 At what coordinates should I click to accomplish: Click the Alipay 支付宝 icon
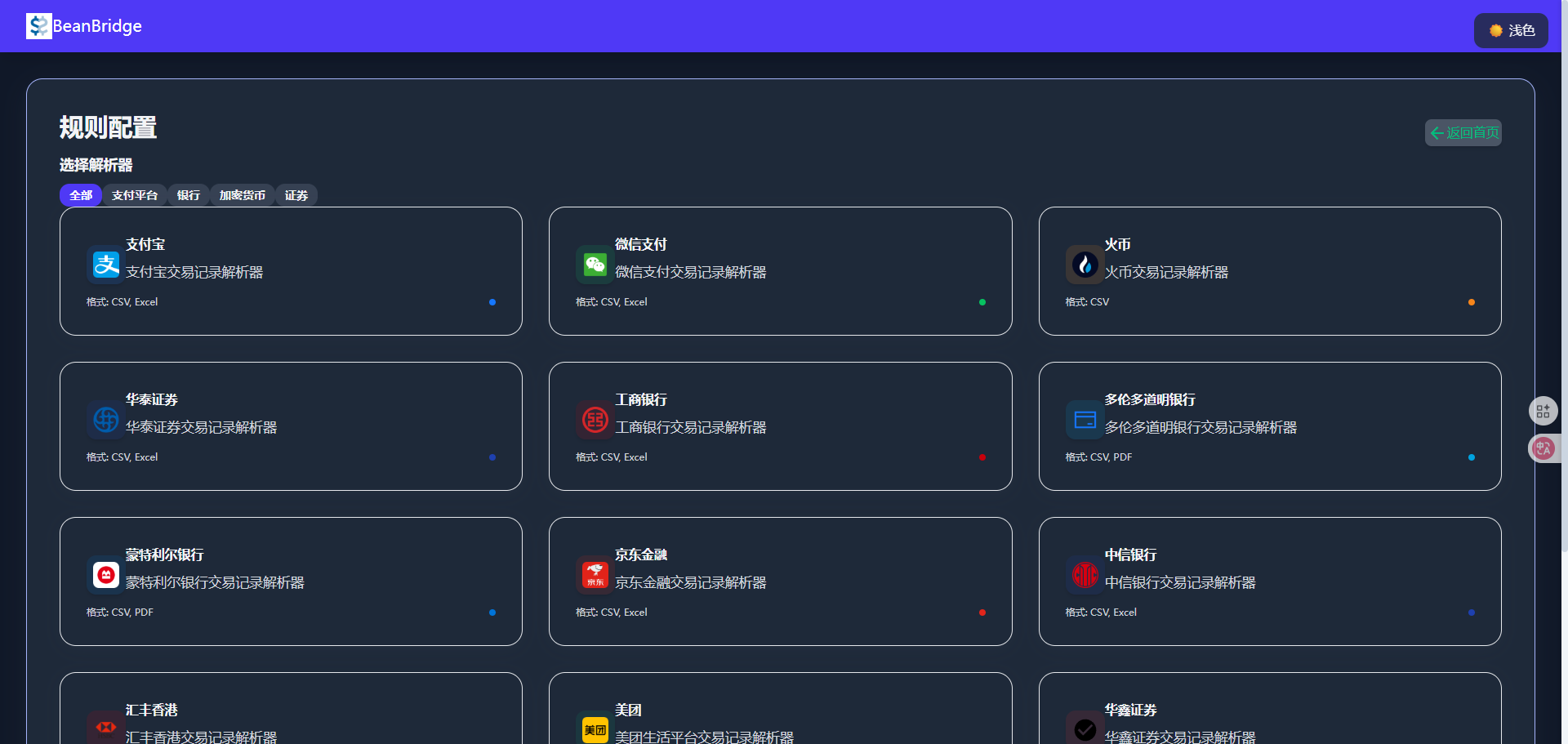[106, 265]
